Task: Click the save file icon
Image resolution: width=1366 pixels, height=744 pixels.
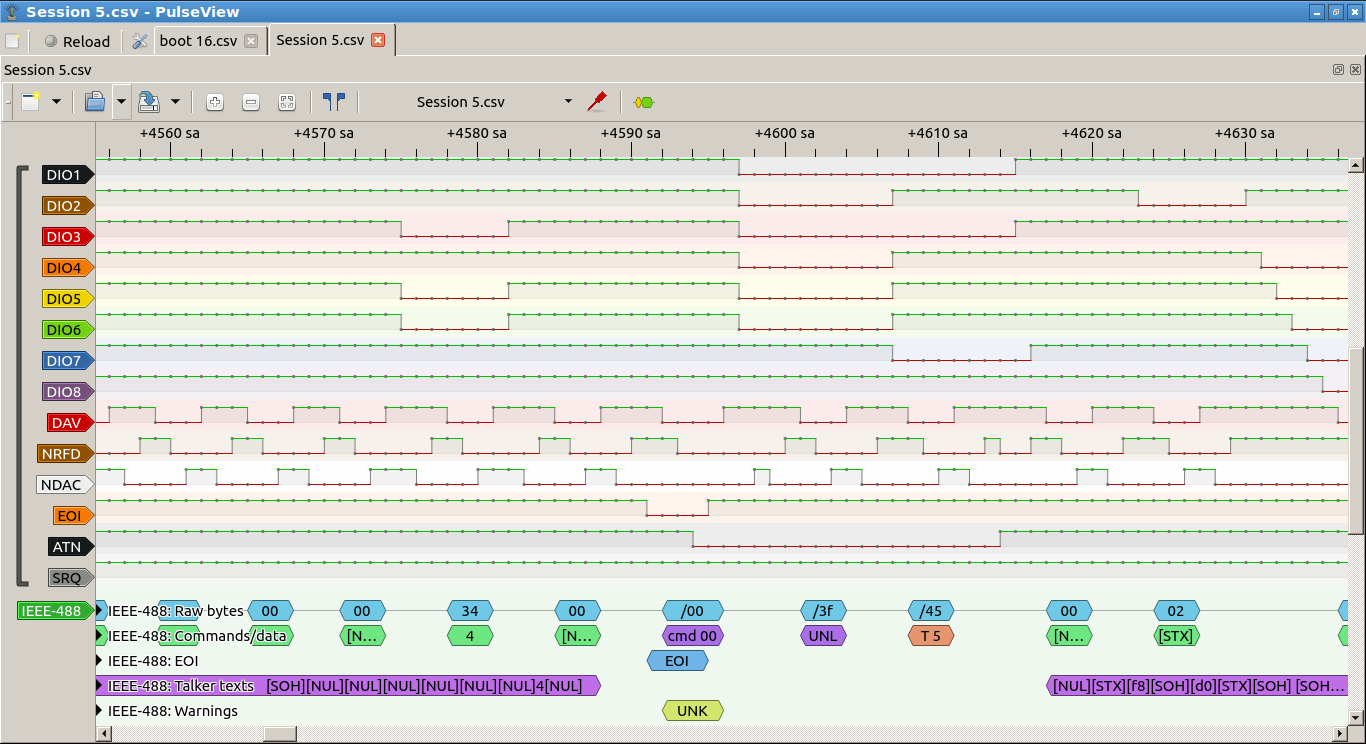Action: [x=148, y=102]
